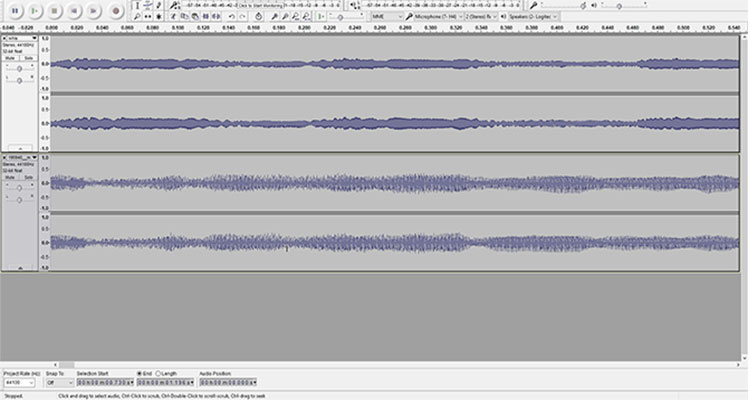Click the Redo arrow icon
This screenshot has width=750, height=400.
tap(243, 16)
